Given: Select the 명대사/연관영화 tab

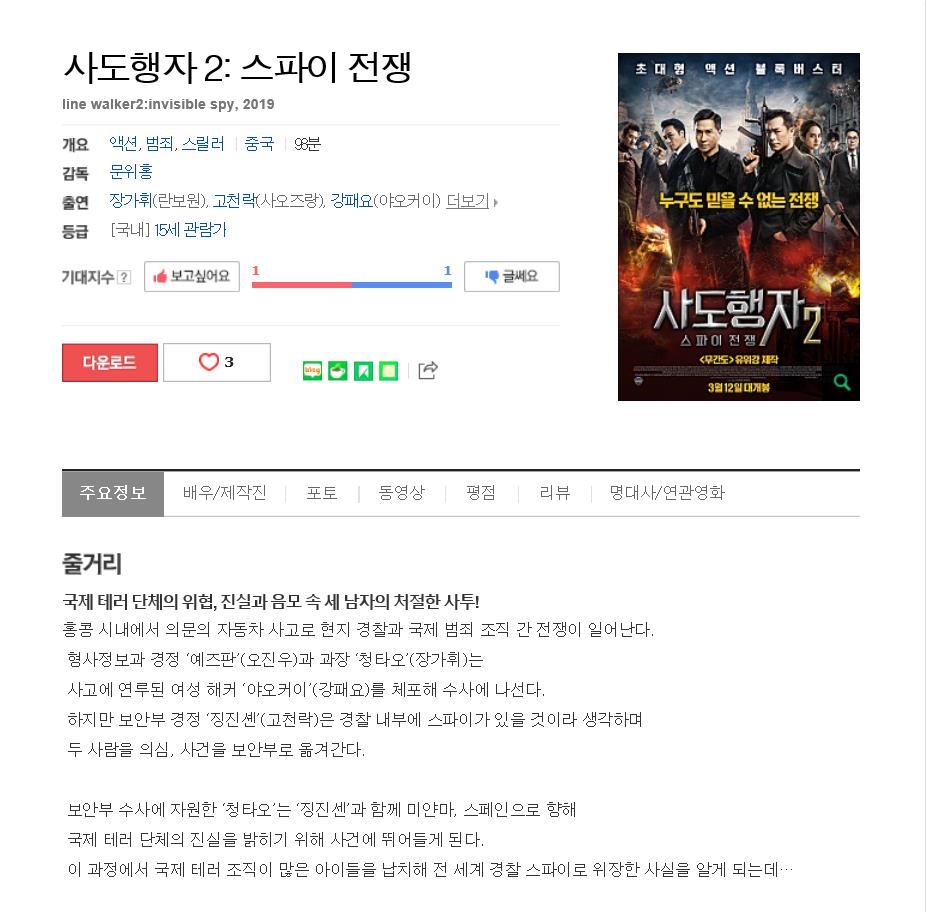Looking at the screenshot, I should point(667,493).
